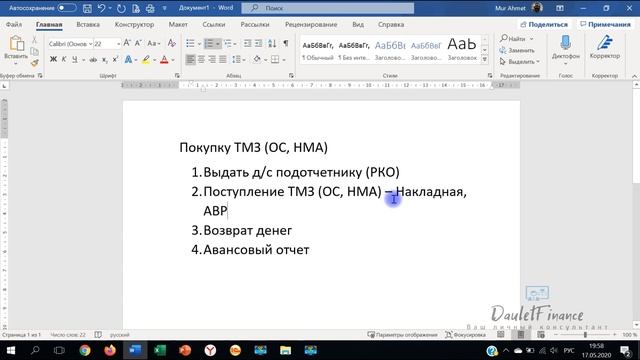This screenshot has height=360, width=640.
Task: Click the Redo icon in quick access toolbar
Action: 121,8
